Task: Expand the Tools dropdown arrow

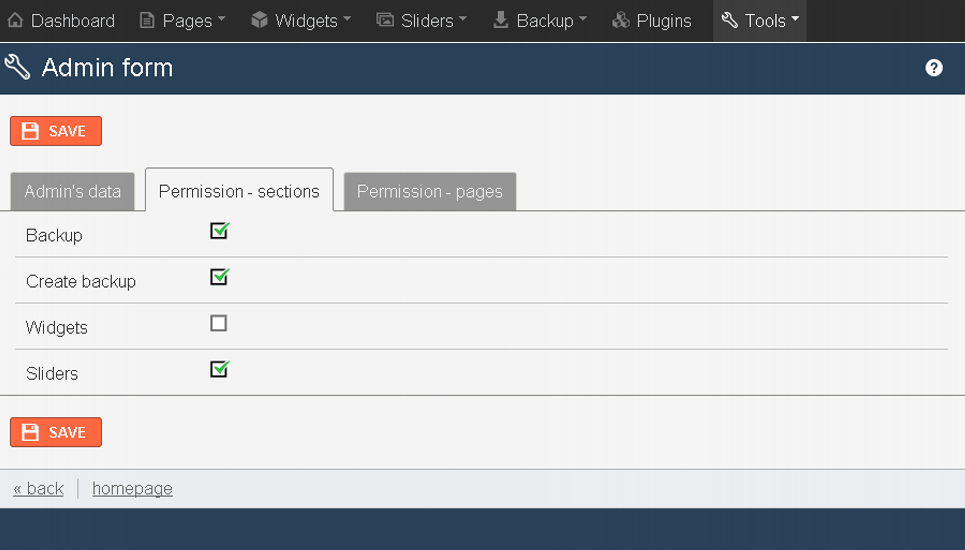Action: click(x=795, y=19)
